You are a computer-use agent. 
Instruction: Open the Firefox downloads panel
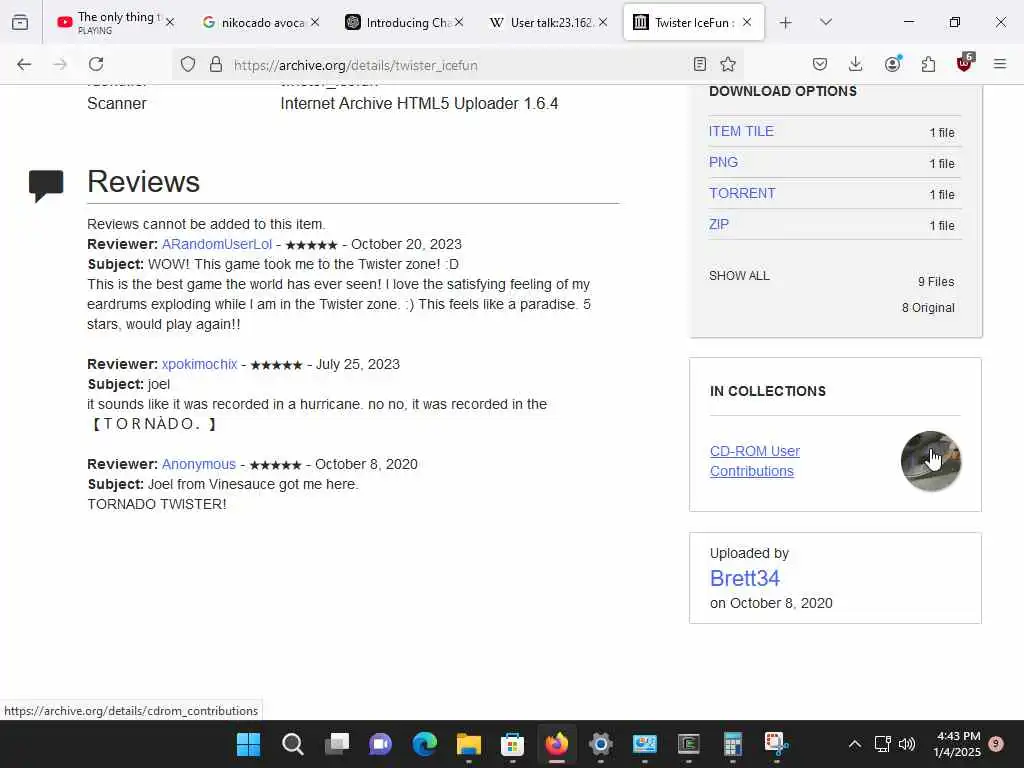856,64
